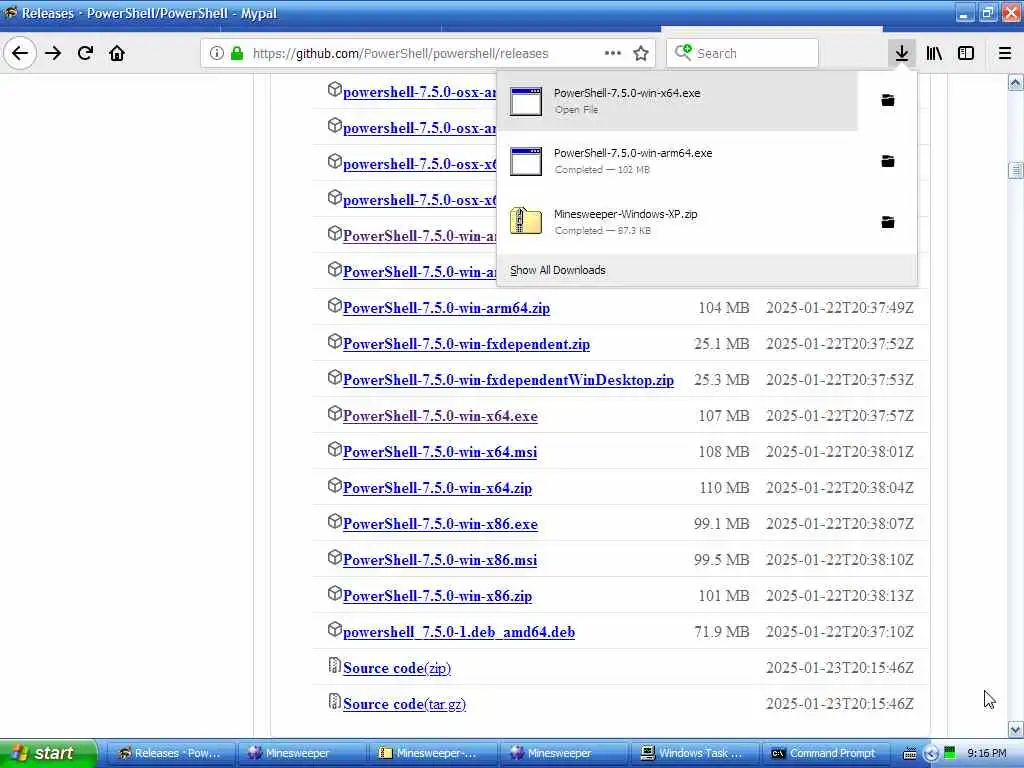1024x768 pixels.
Task: Go forward with the browser forward arrow
Action: click(54, 54)
